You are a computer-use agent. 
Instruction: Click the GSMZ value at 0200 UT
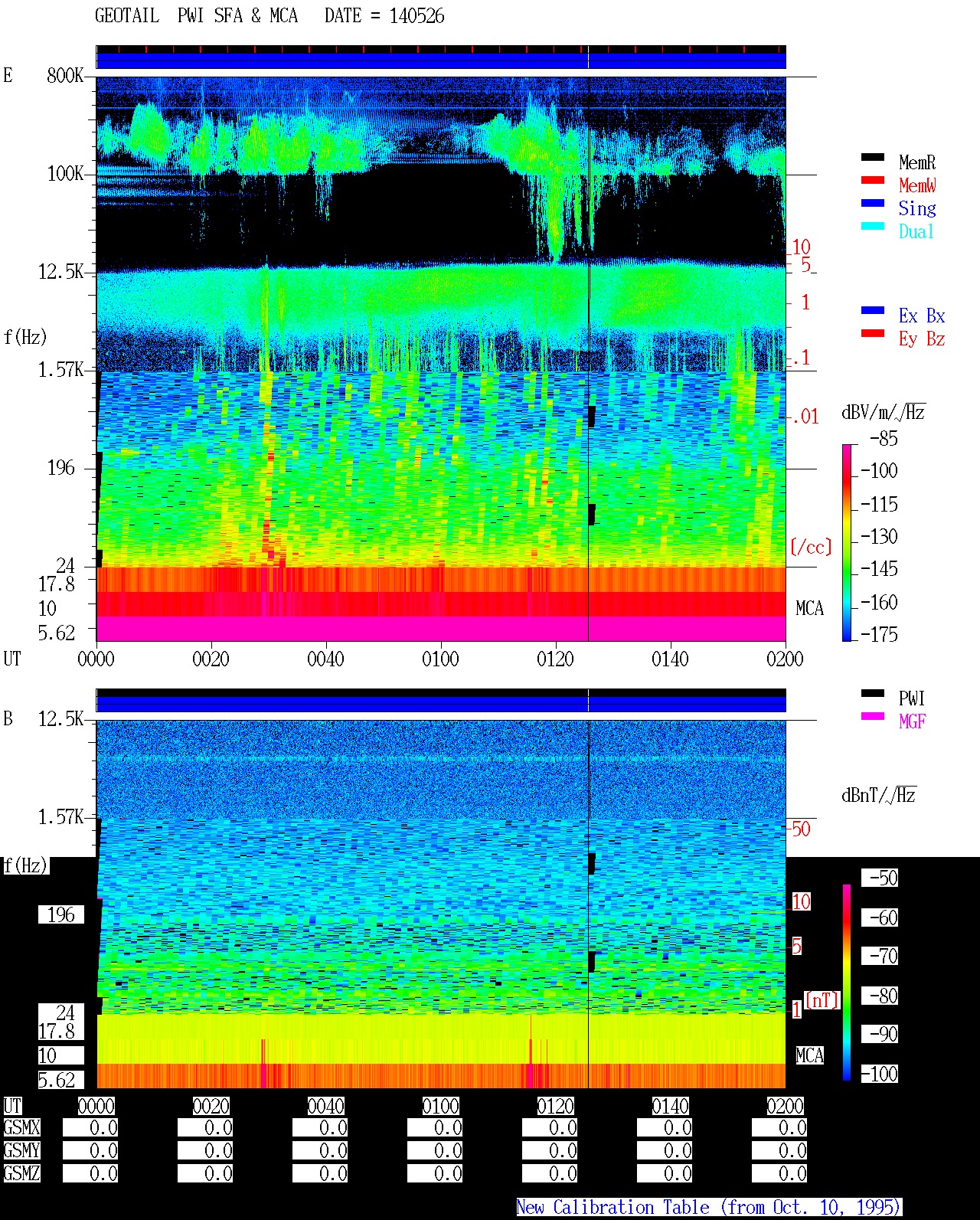click(779, 1173)
